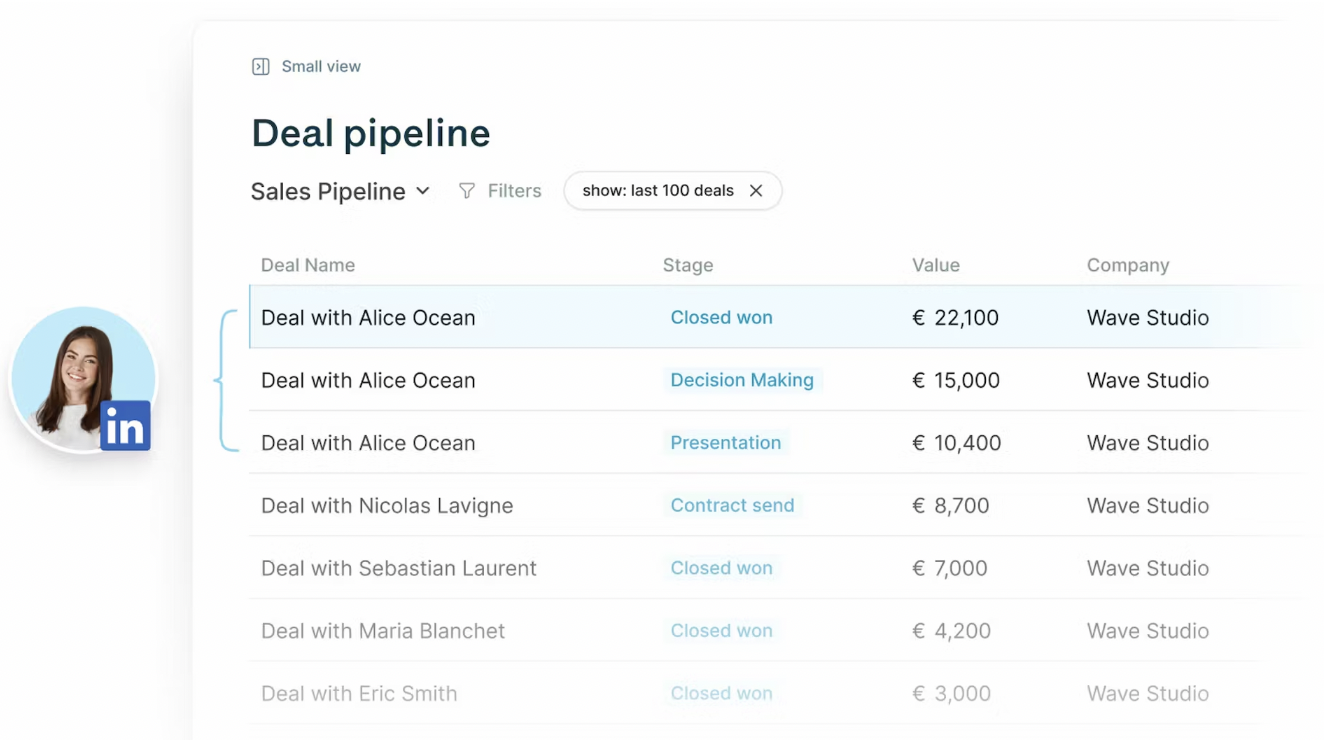This screenshot has height=740, width=1324.
Task: Remove the 'show: last 100 deals' filter
Action: 756,191
